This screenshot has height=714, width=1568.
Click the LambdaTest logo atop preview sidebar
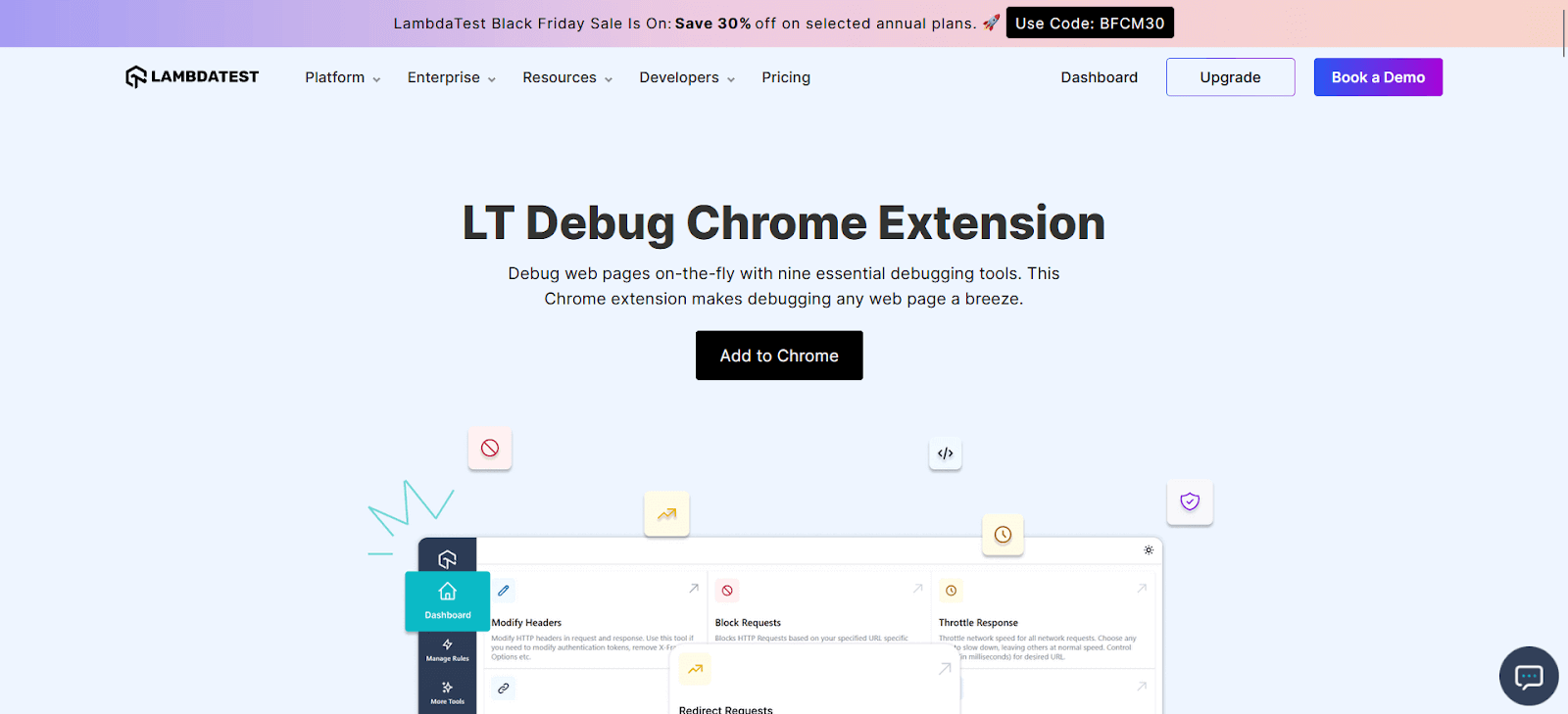coord(448,559)
